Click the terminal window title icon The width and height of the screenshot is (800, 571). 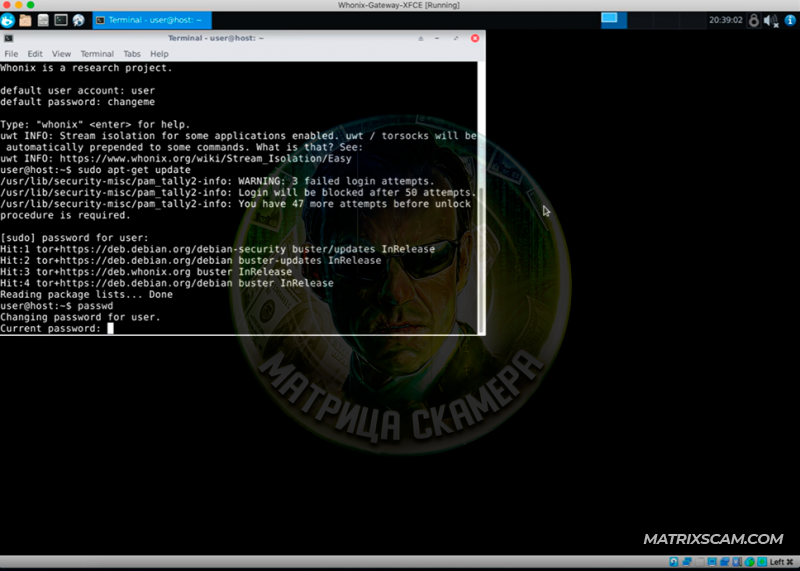pos(8,38)
